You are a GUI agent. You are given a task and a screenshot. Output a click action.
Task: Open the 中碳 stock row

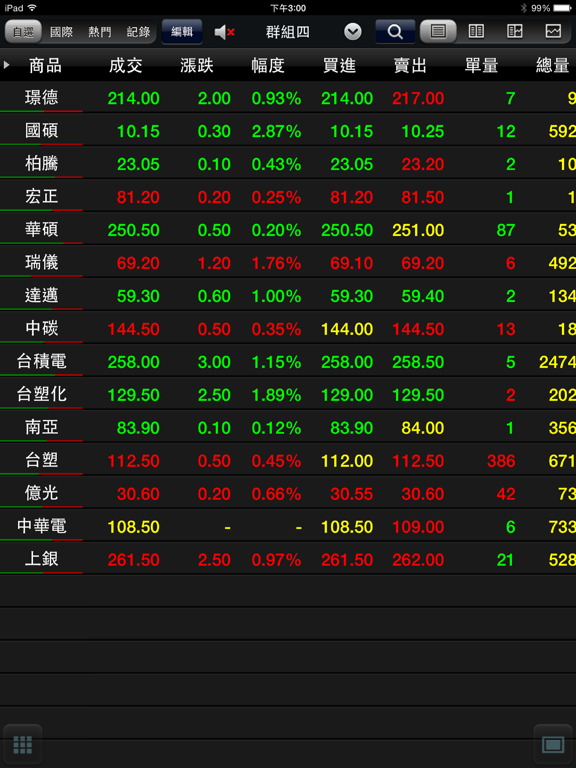(288, 328)
